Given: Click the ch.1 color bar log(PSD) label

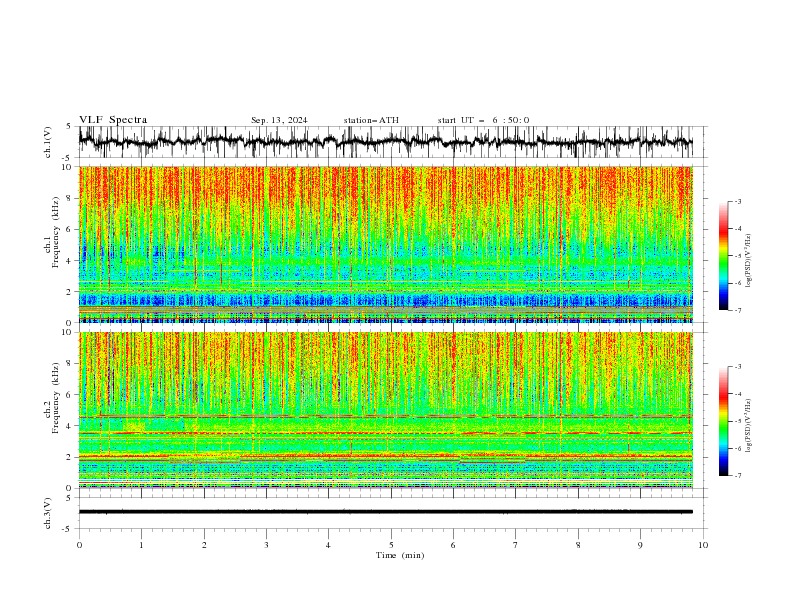Looking at the screenshot, I should 748,261.
